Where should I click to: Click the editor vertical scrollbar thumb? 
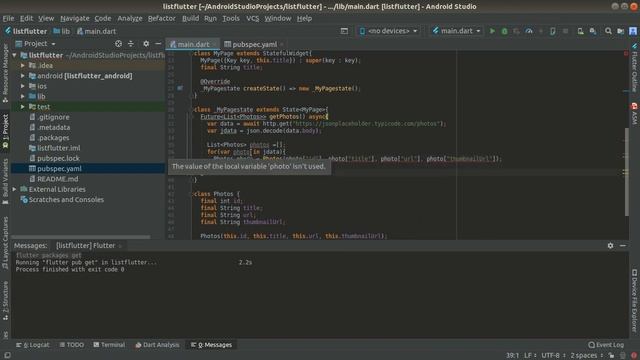tap(627, 172)
